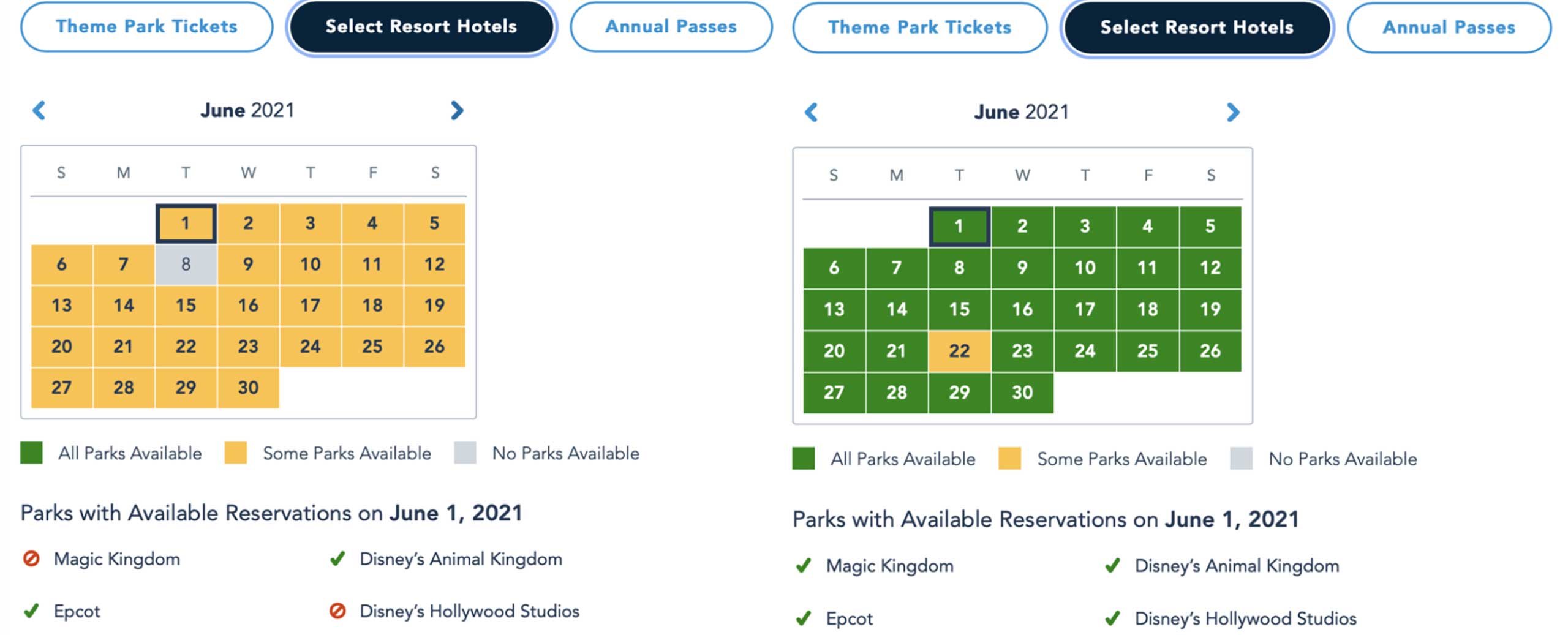Pick yellow June 22 on right calendar

tap(959, 351)
